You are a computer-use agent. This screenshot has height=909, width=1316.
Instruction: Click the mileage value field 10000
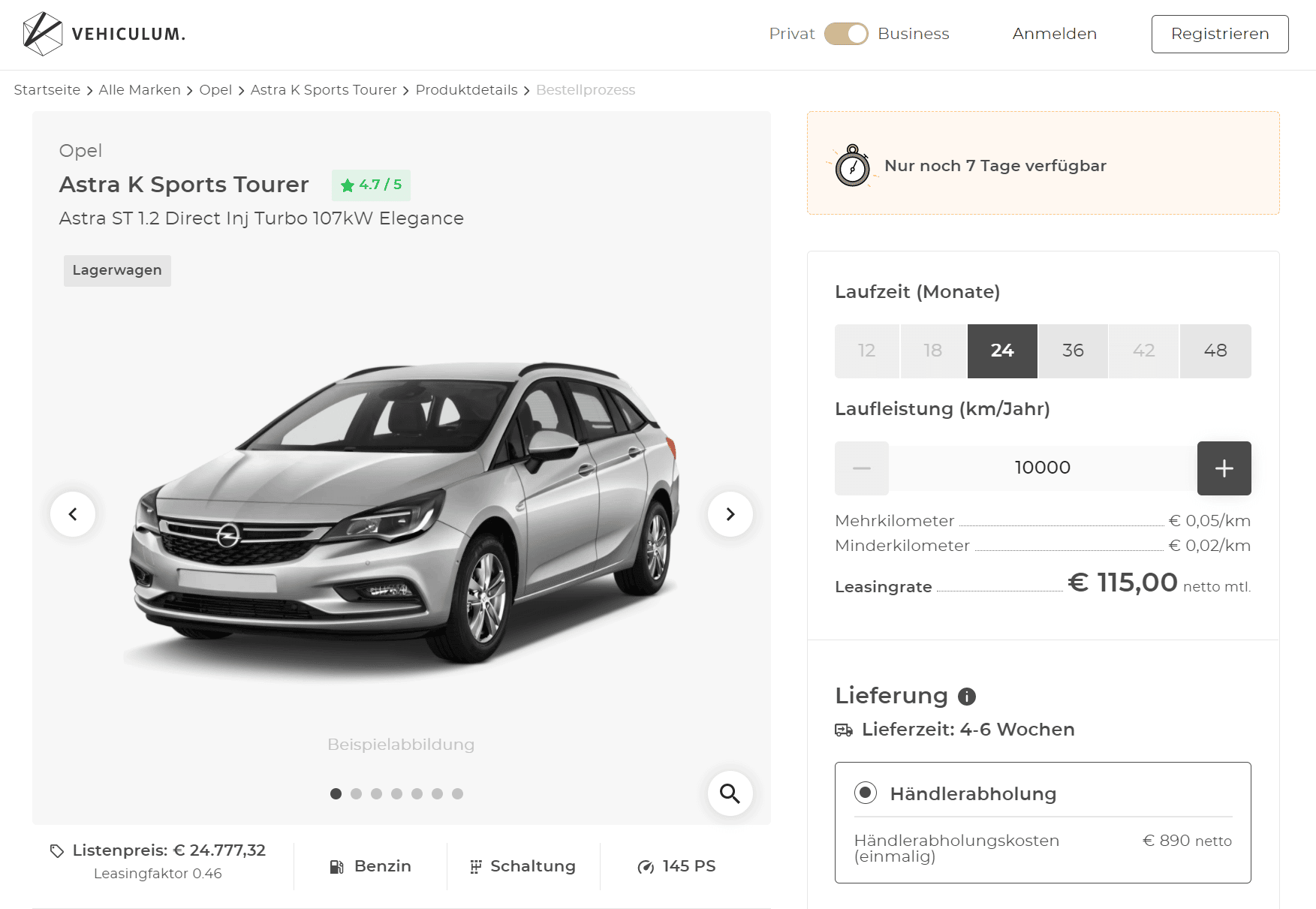coord(1043,468)
